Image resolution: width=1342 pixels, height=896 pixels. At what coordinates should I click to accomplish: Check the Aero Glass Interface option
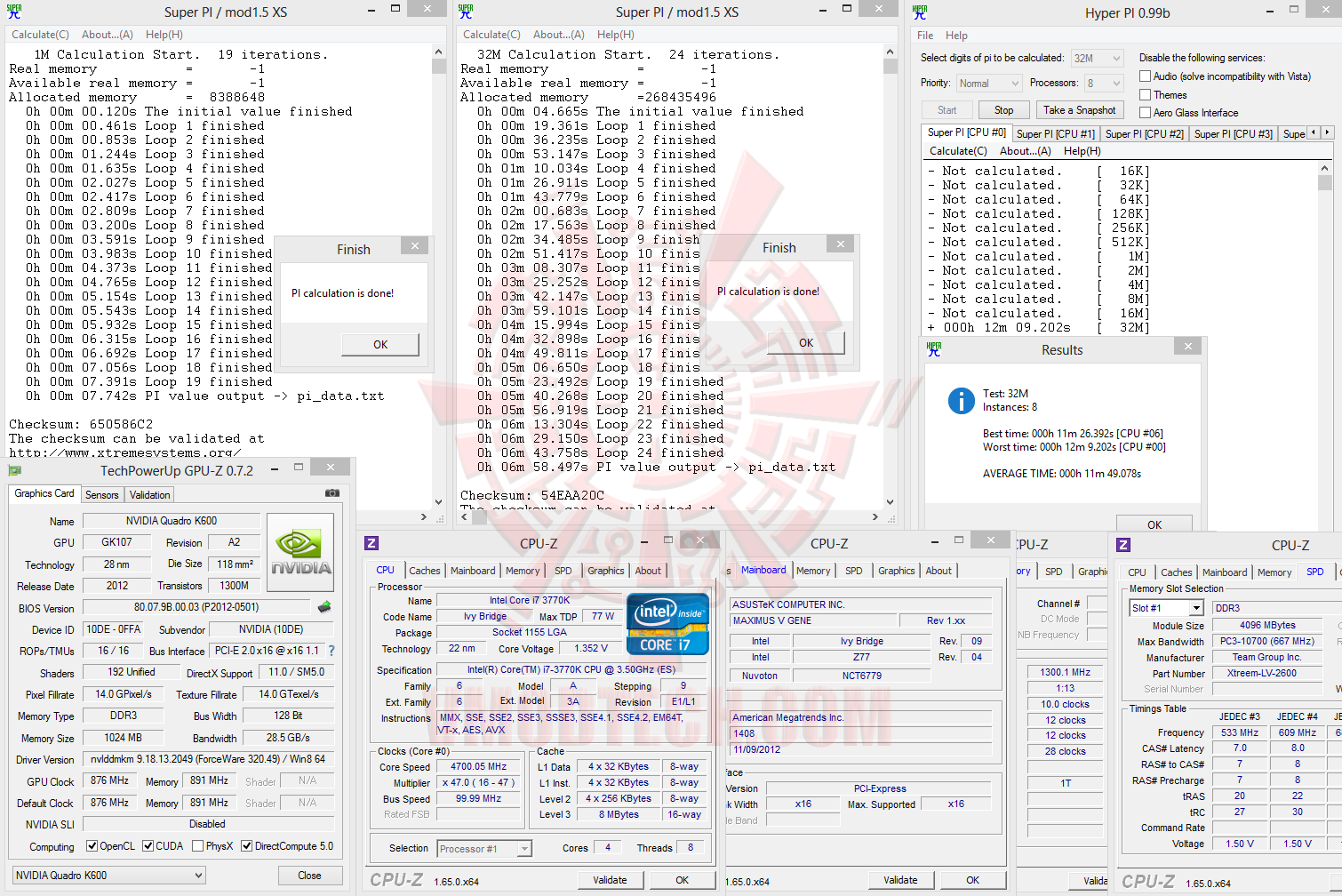(1145, 113)
